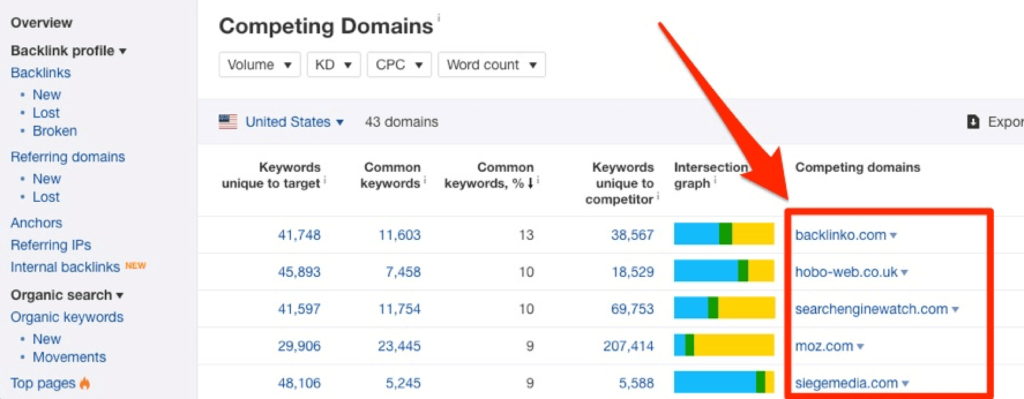Open the Volume filter dropdown
Screen dimensions: 1024x399
click(x=259, y=65)
